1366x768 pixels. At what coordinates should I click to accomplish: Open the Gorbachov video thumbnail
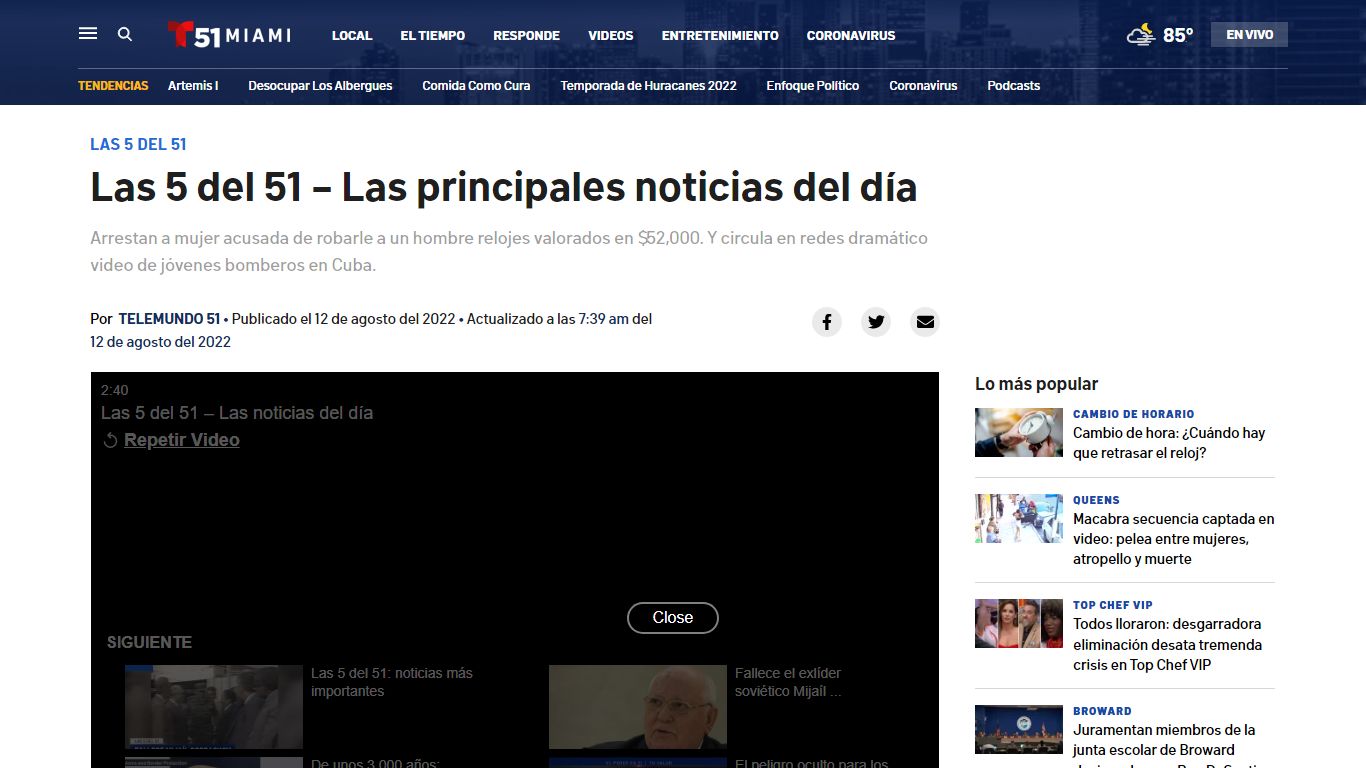point(638,707)
